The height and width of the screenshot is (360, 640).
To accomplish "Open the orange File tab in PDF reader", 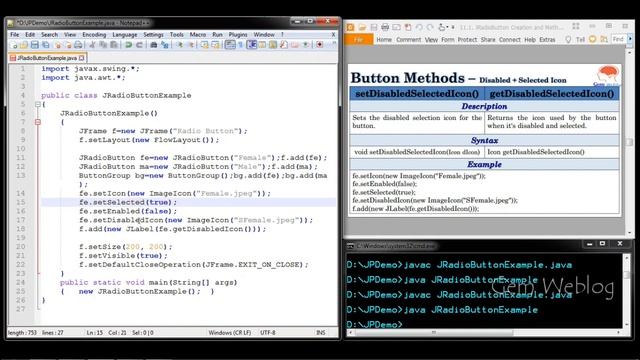I will pos(359,40).
